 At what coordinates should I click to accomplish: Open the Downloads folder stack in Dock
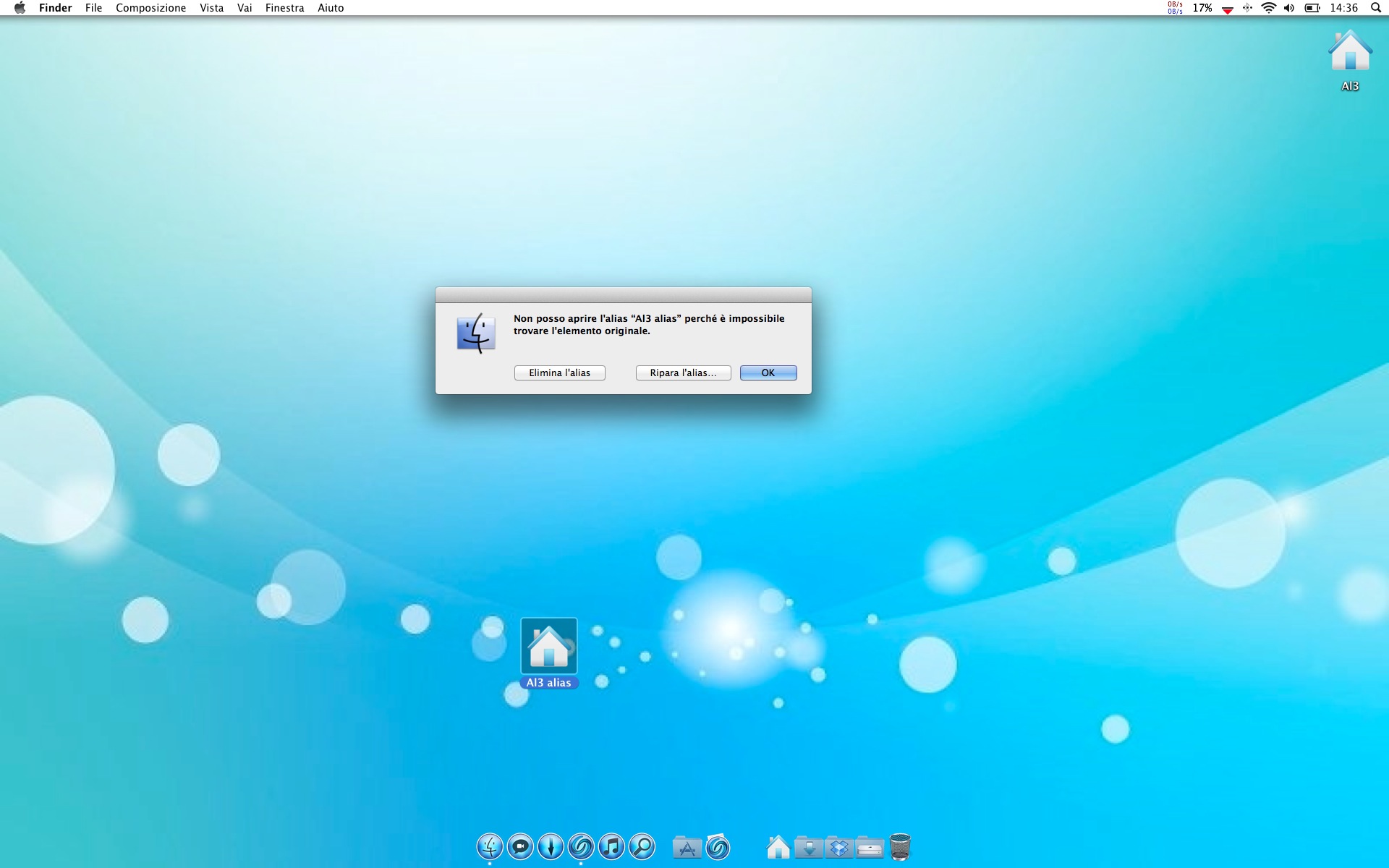point(809,847)
